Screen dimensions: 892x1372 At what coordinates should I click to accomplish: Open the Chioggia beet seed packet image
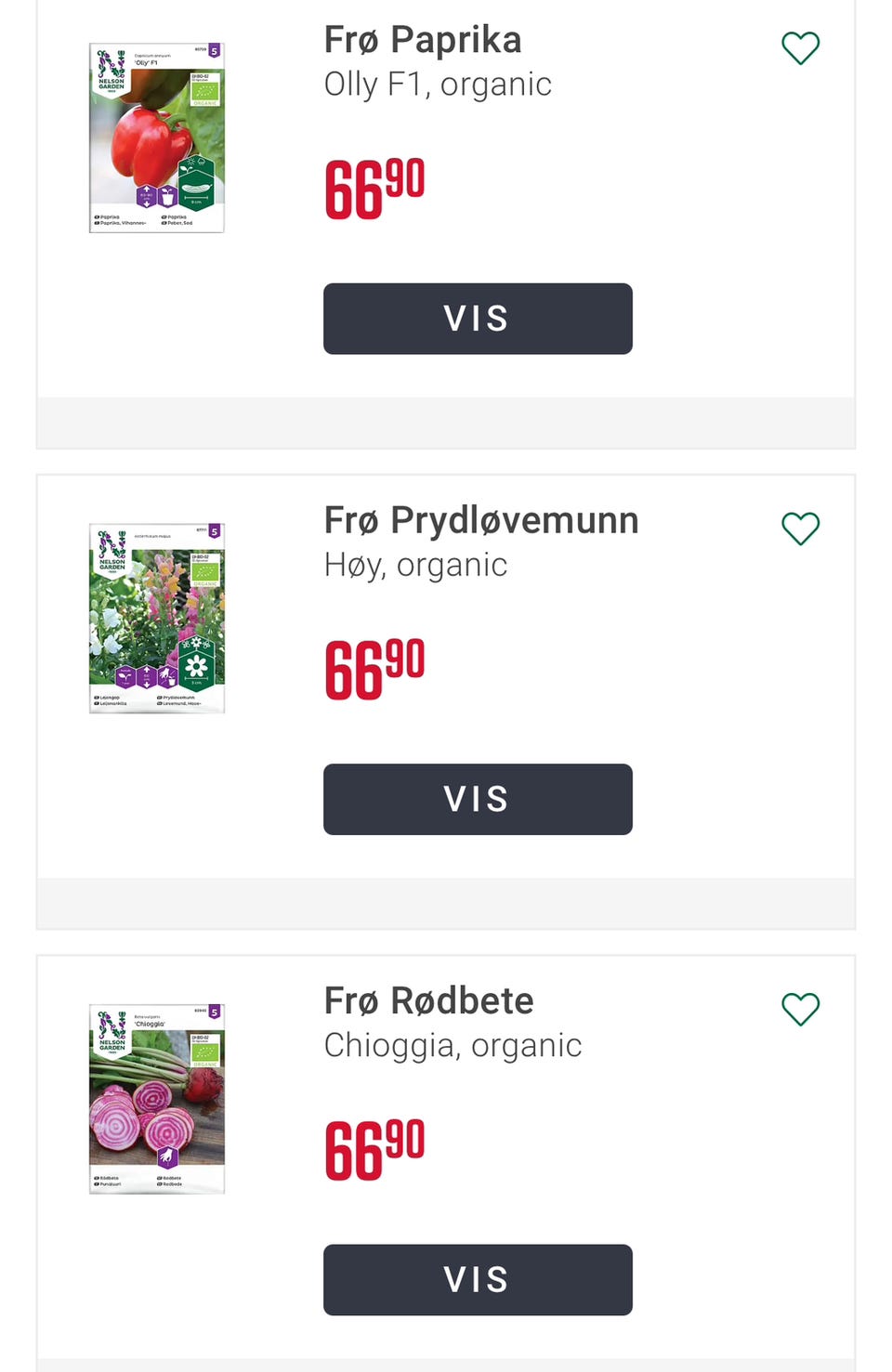coord(157,1098)
